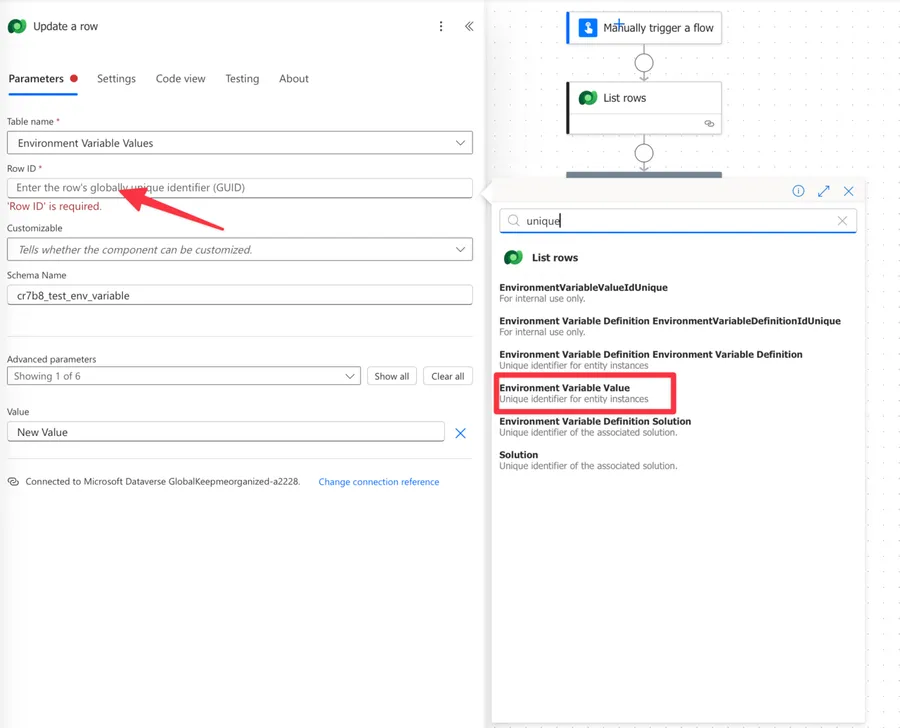This screenshot has height=728, width=900.
Task: Click into the Row ID input field
Action: (x=240, y=188)
